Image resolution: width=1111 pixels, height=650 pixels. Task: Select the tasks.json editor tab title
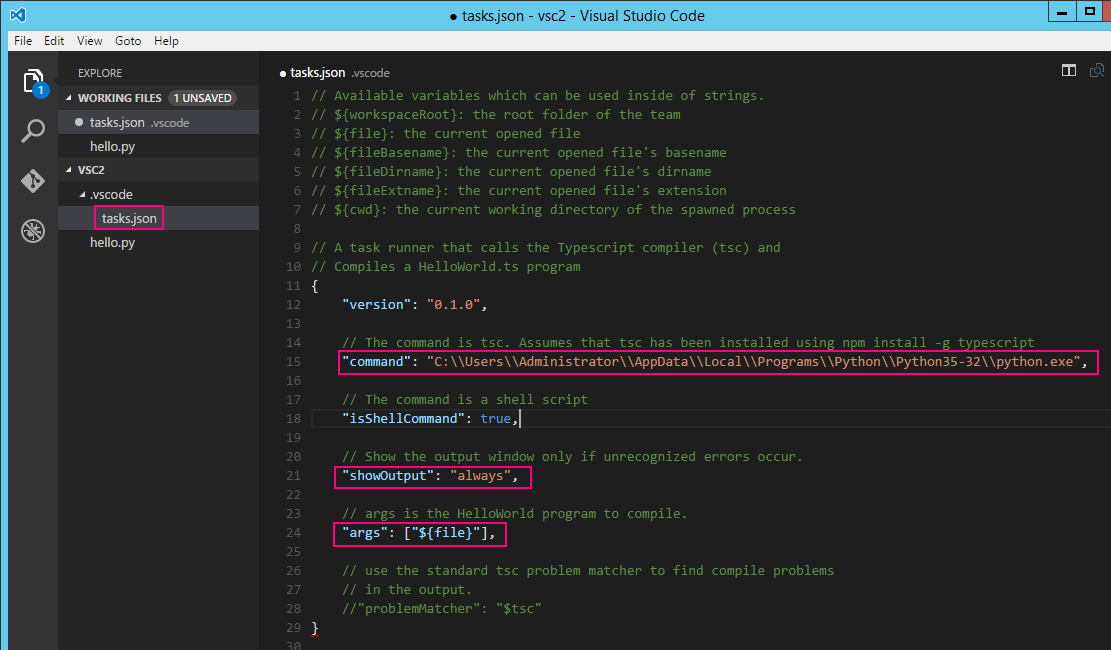tap(317, 72)
